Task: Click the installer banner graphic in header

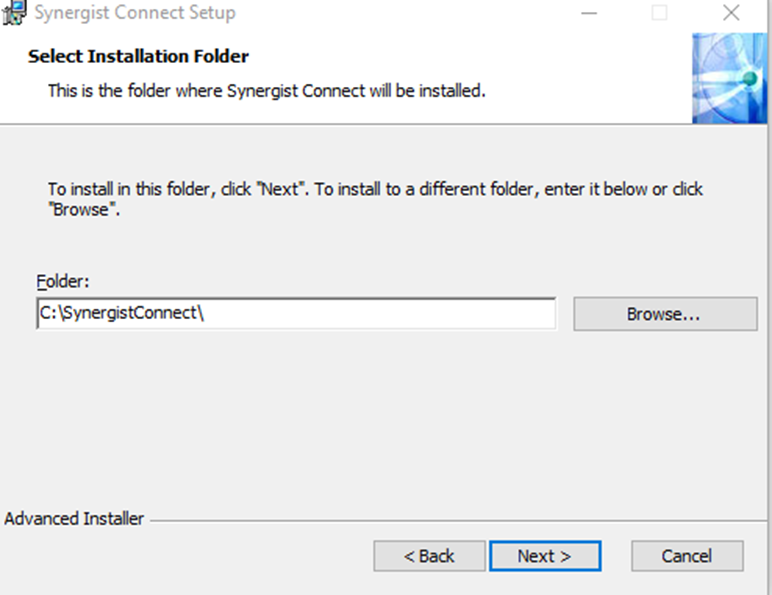Action: (729, 79)
